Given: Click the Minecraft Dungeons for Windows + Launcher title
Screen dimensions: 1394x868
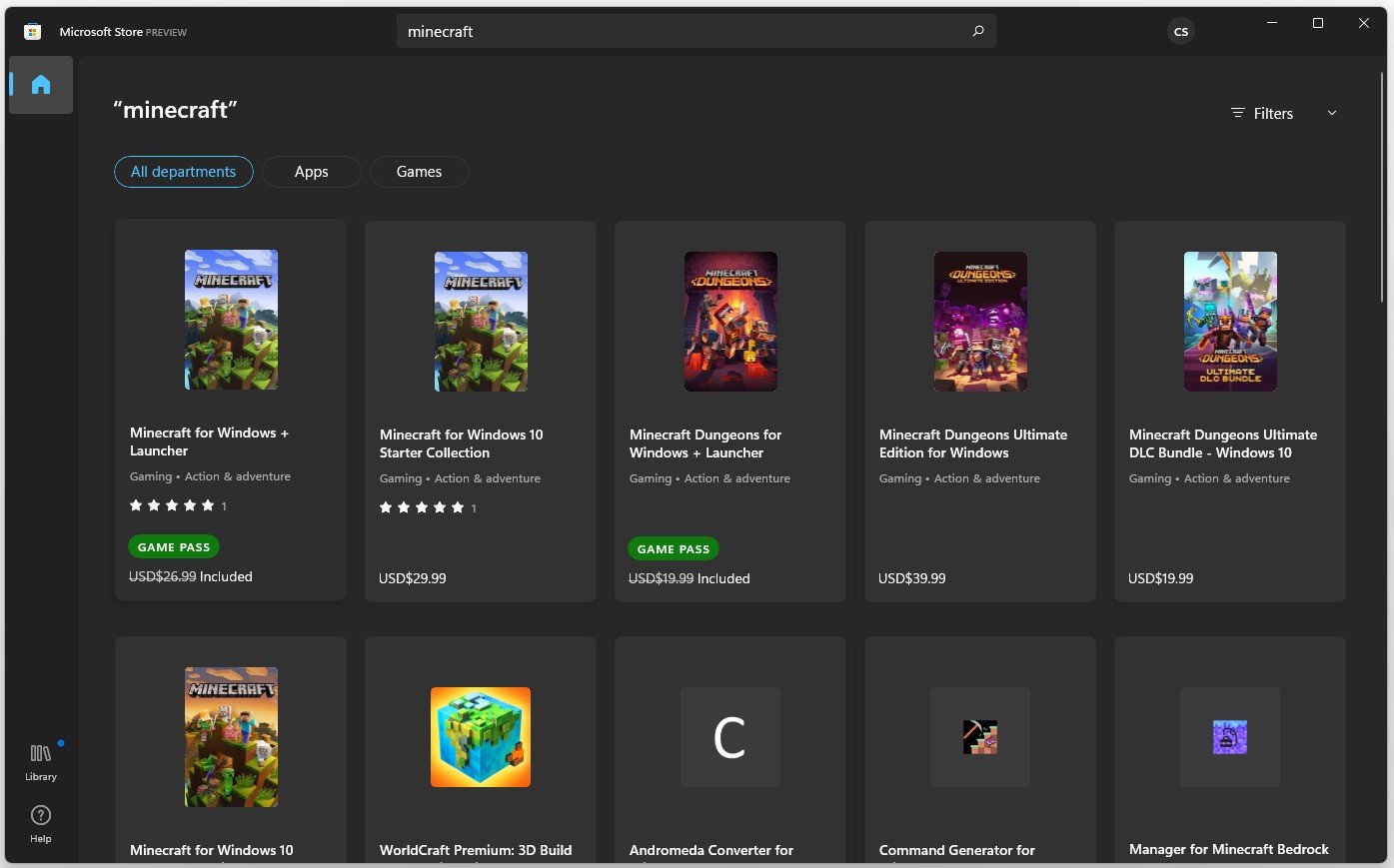Looking at the screenshot, I should 705,443.
